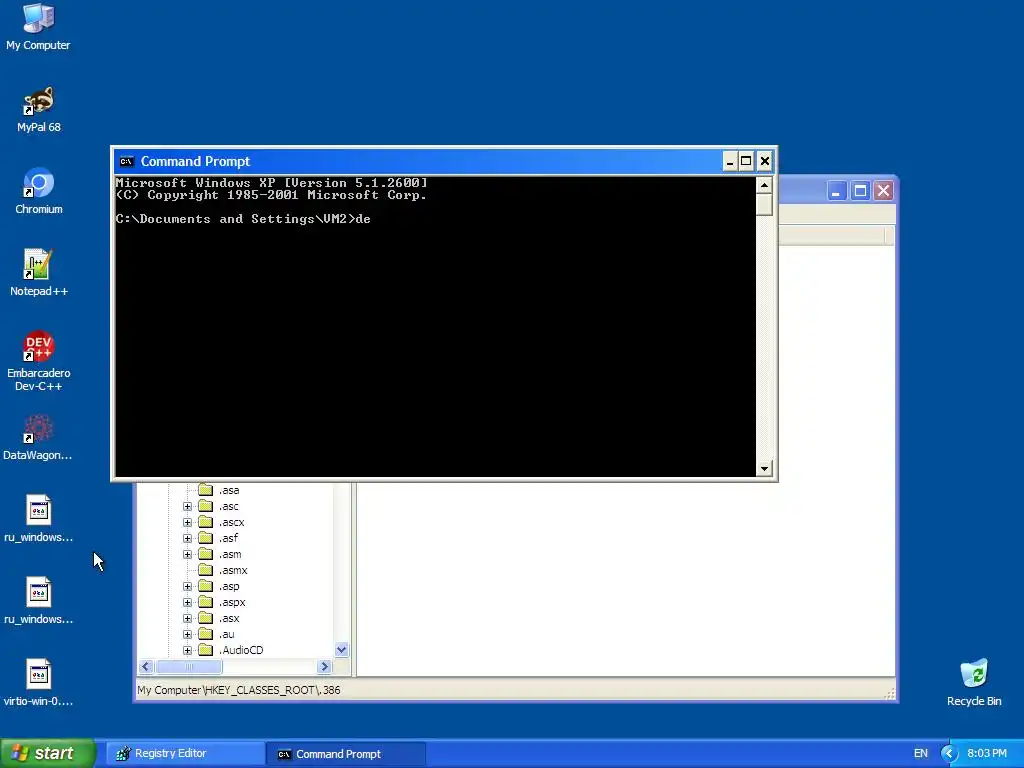Viewport: 1024px width, 768px height.
Task: Expand the .asc key
Action: [187, 506]
